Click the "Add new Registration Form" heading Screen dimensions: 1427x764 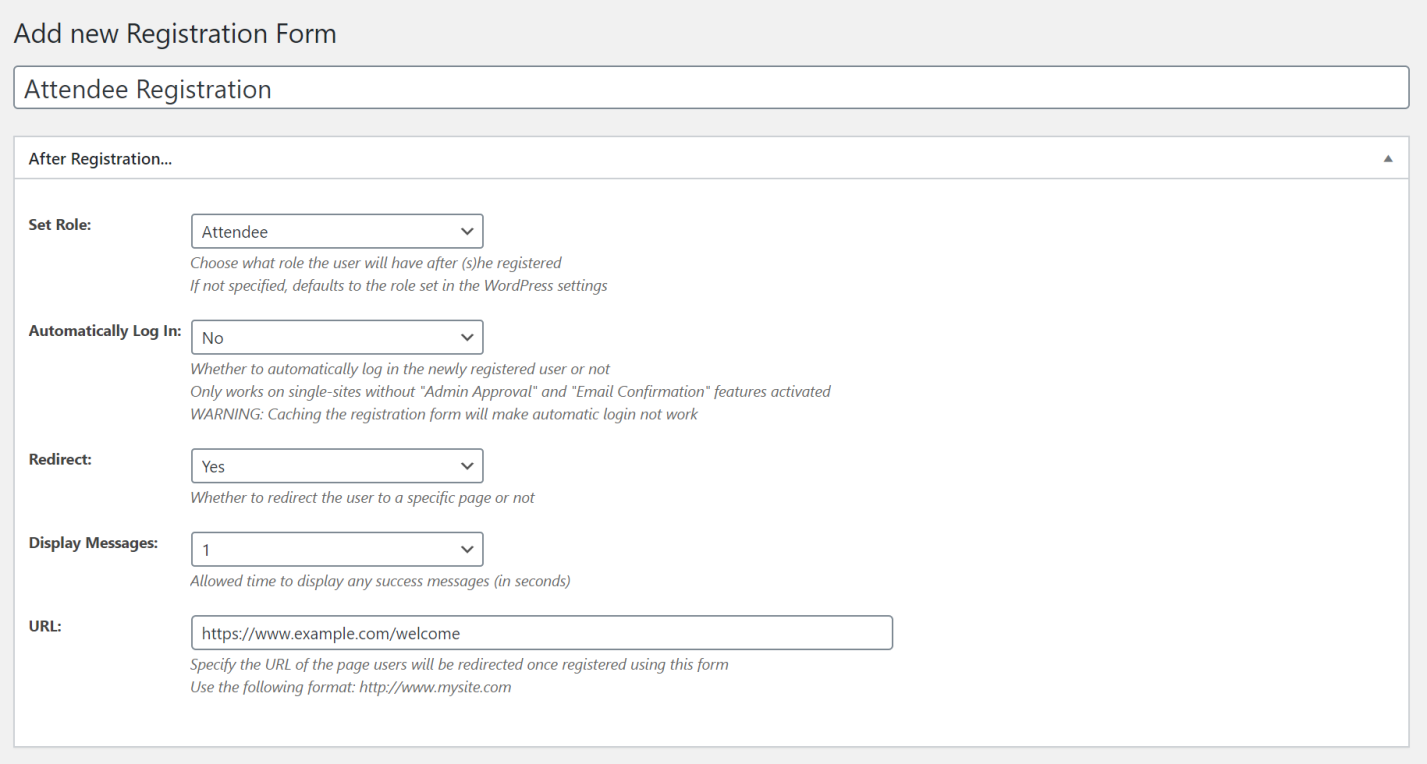tap(175, 33)
